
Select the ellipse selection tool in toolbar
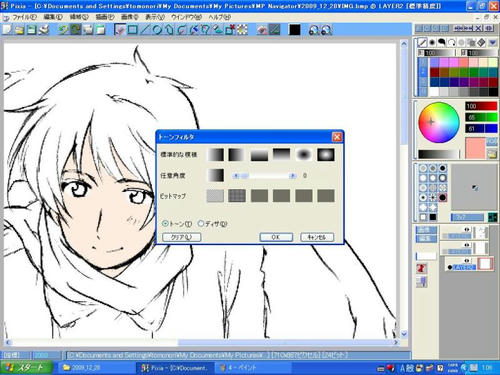[156, 30]
